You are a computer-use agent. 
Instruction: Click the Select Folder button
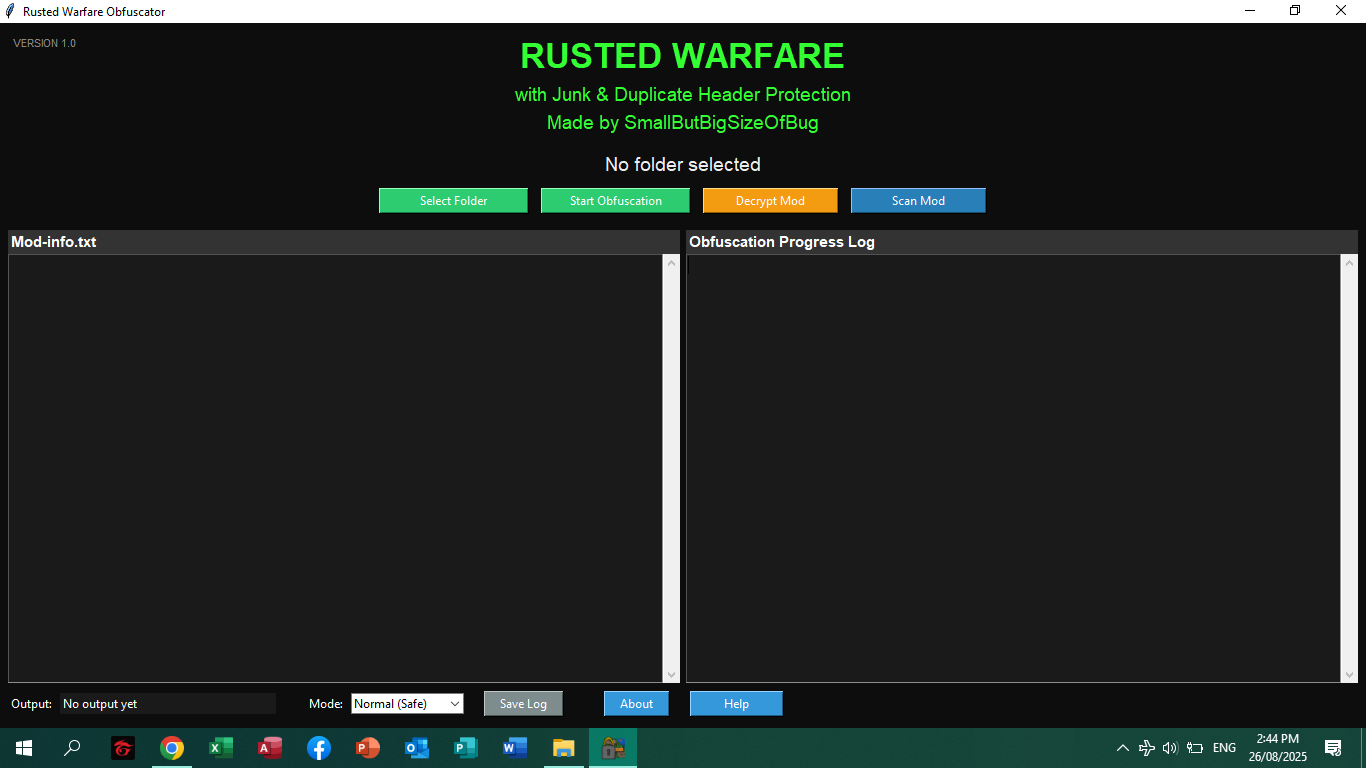453,200
